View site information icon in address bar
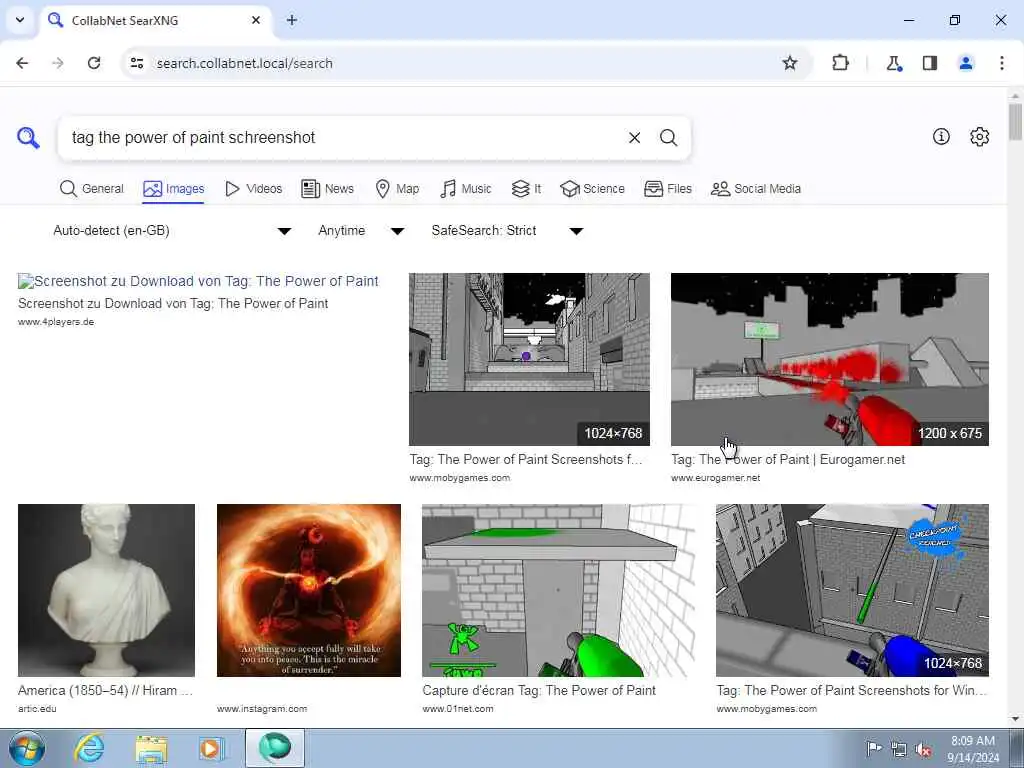1024x768 pixels. click(x=136, y=63)
